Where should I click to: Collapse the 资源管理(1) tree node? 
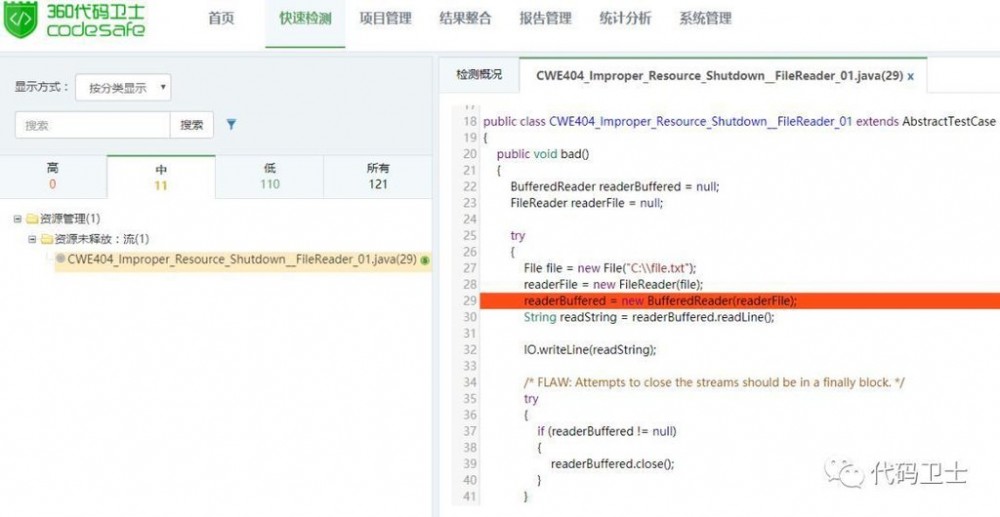[17, 219]
